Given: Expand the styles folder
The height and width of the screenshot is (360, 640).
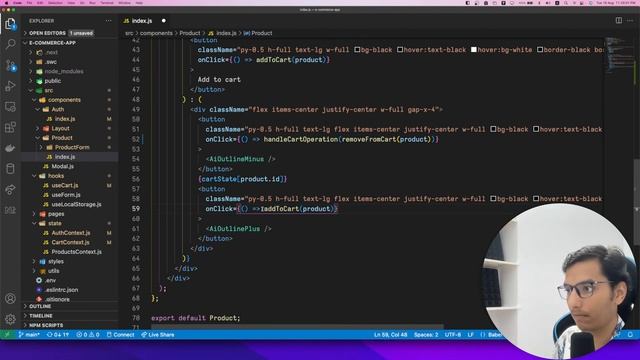Looking at the screenshot, I should click(x=56, y=261).
